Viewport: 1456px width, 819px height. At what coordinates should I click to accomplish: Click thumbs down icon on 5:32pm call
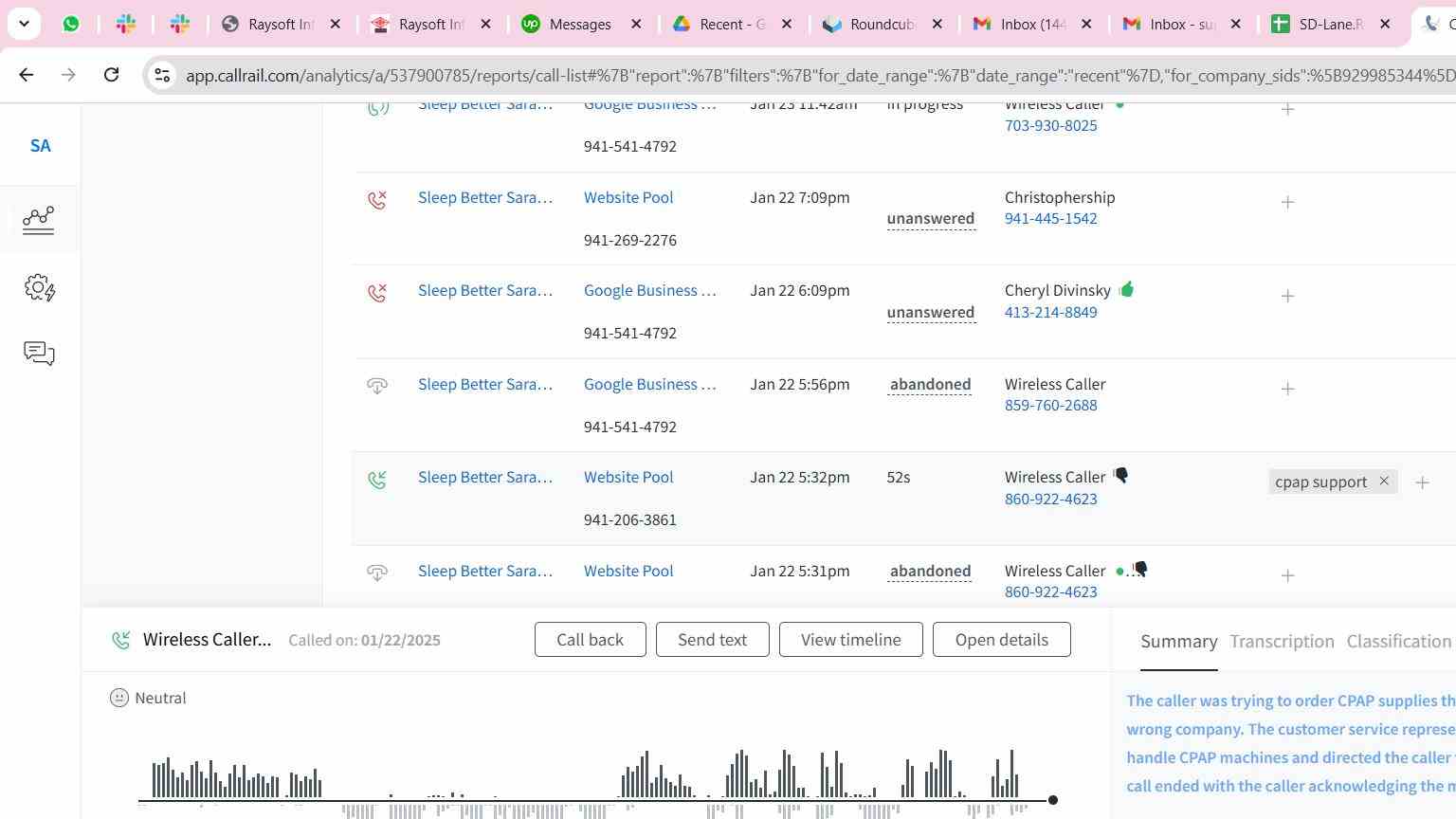pos(1120,476)
